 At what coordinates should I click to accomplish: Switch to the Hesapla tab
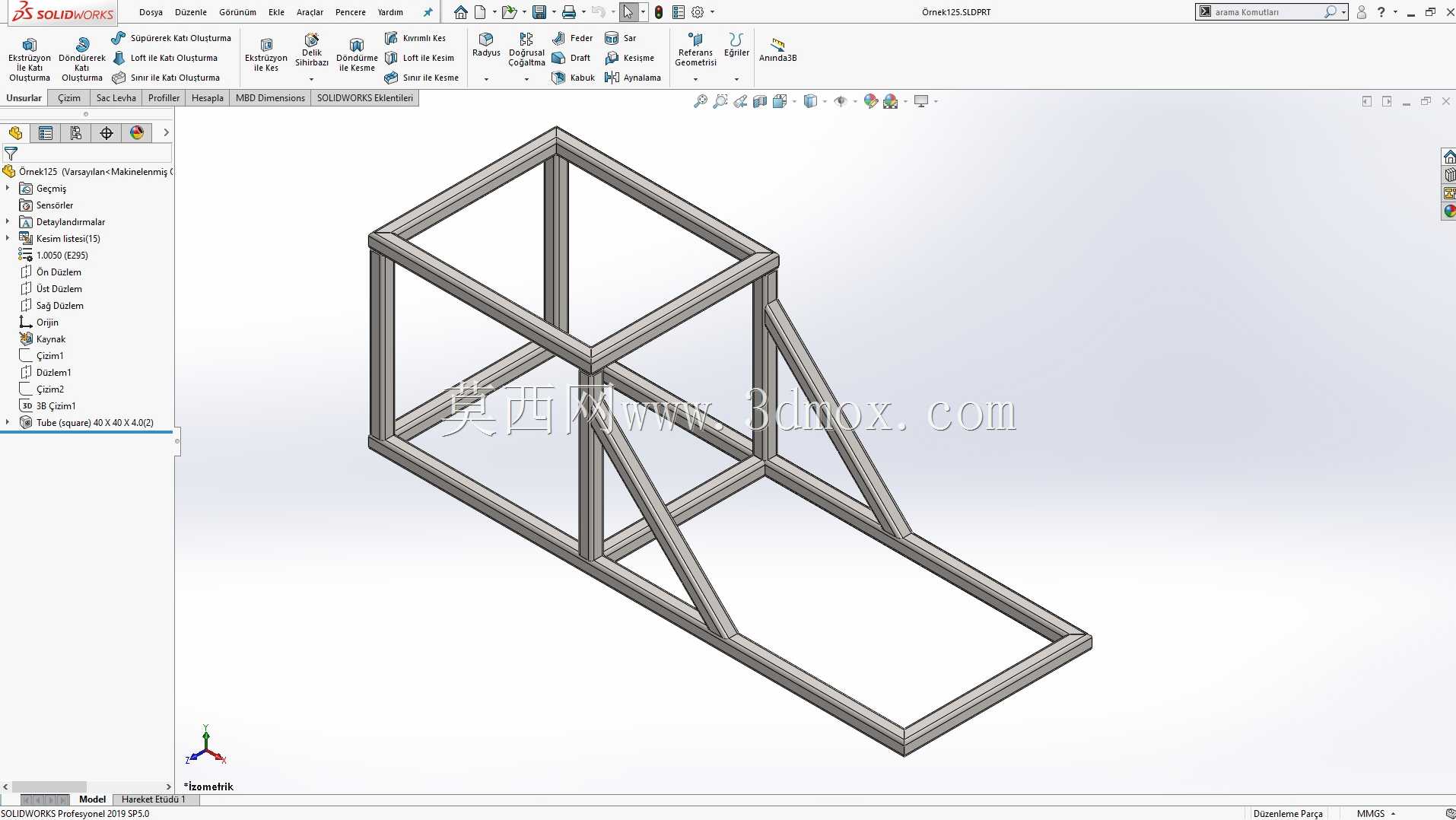point(207,98)
